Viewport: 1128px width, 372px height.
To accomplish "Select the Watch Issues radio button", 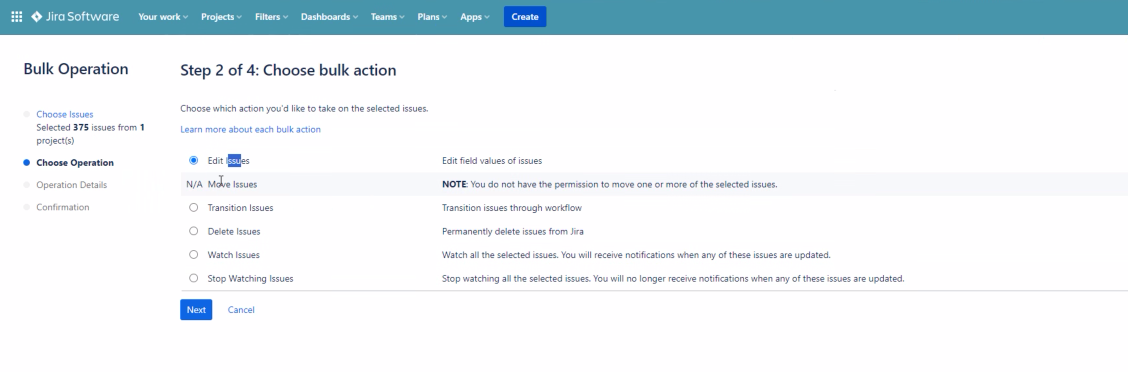I will point(194,255).
